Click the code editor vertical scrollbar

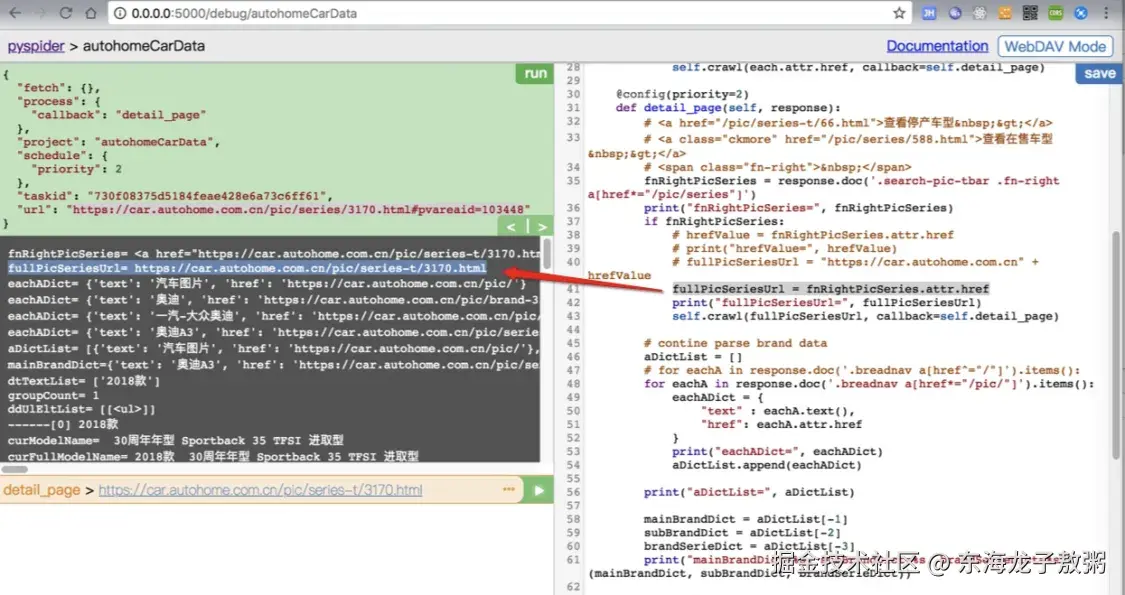point(1116,345)
